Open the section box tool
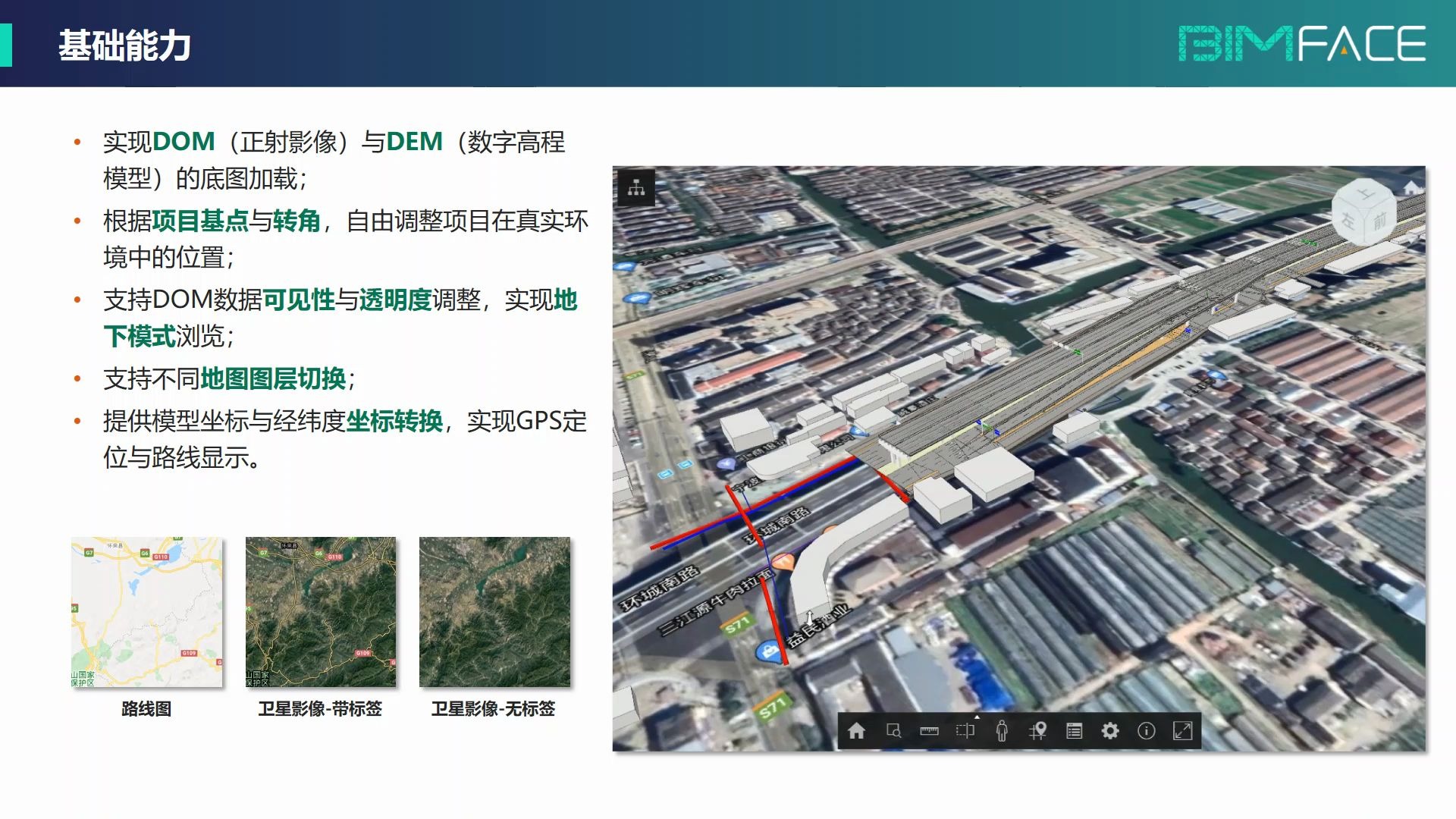The image size is (1456, 819). 965,731
